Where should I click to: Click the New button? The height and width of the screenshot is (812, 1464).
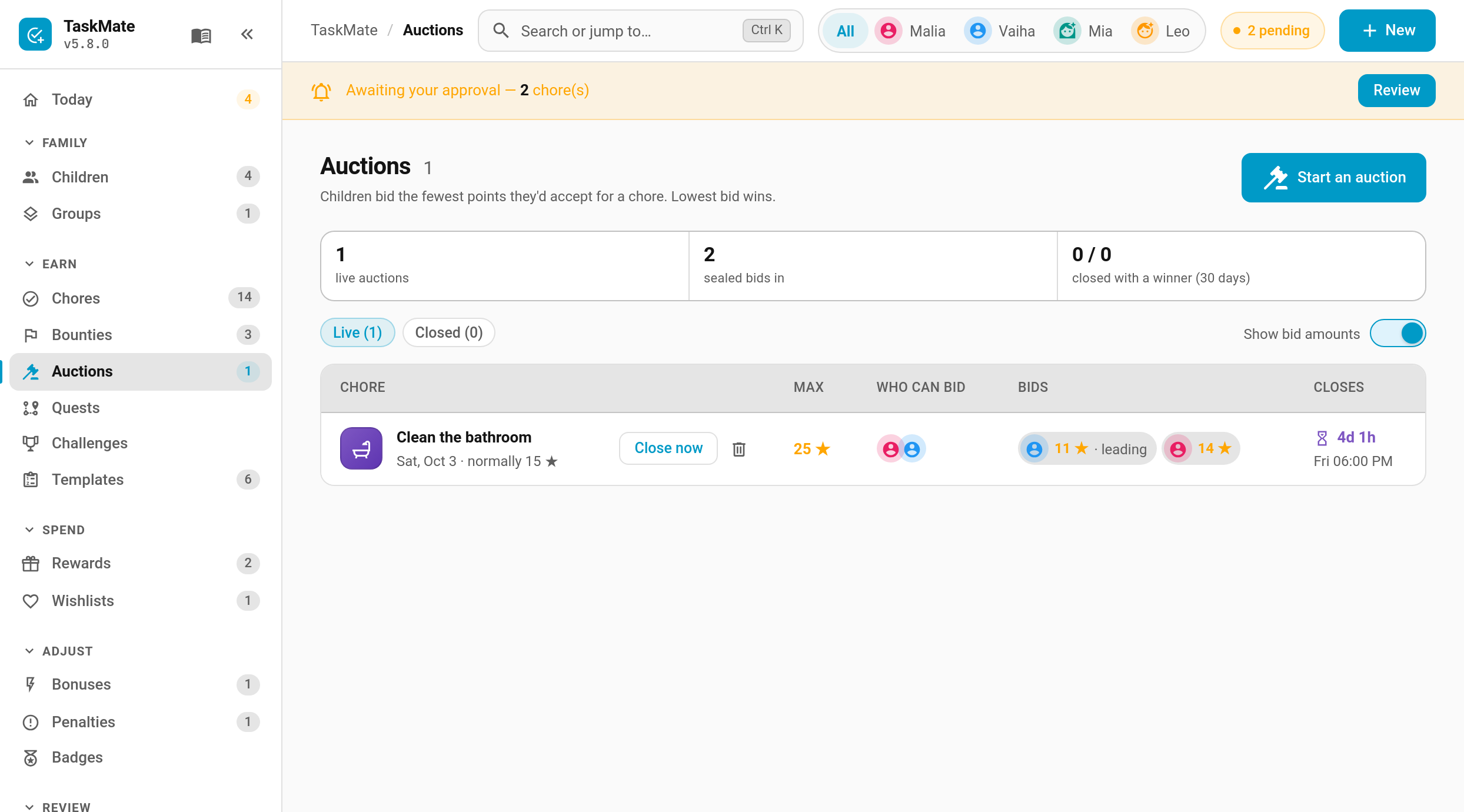click(x=1387, y=31)
